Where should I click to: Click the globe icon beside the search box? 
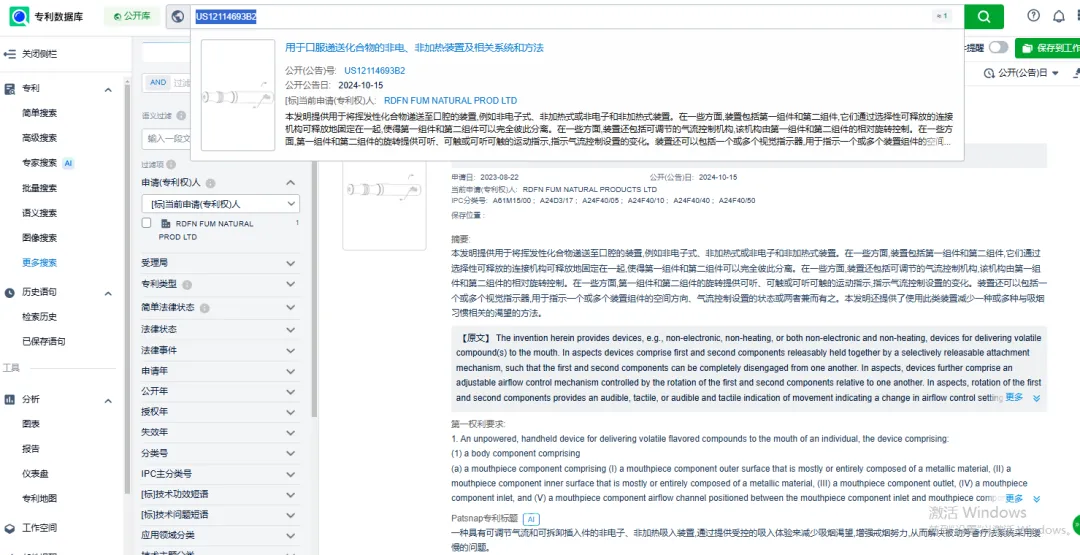click(178, 16)
